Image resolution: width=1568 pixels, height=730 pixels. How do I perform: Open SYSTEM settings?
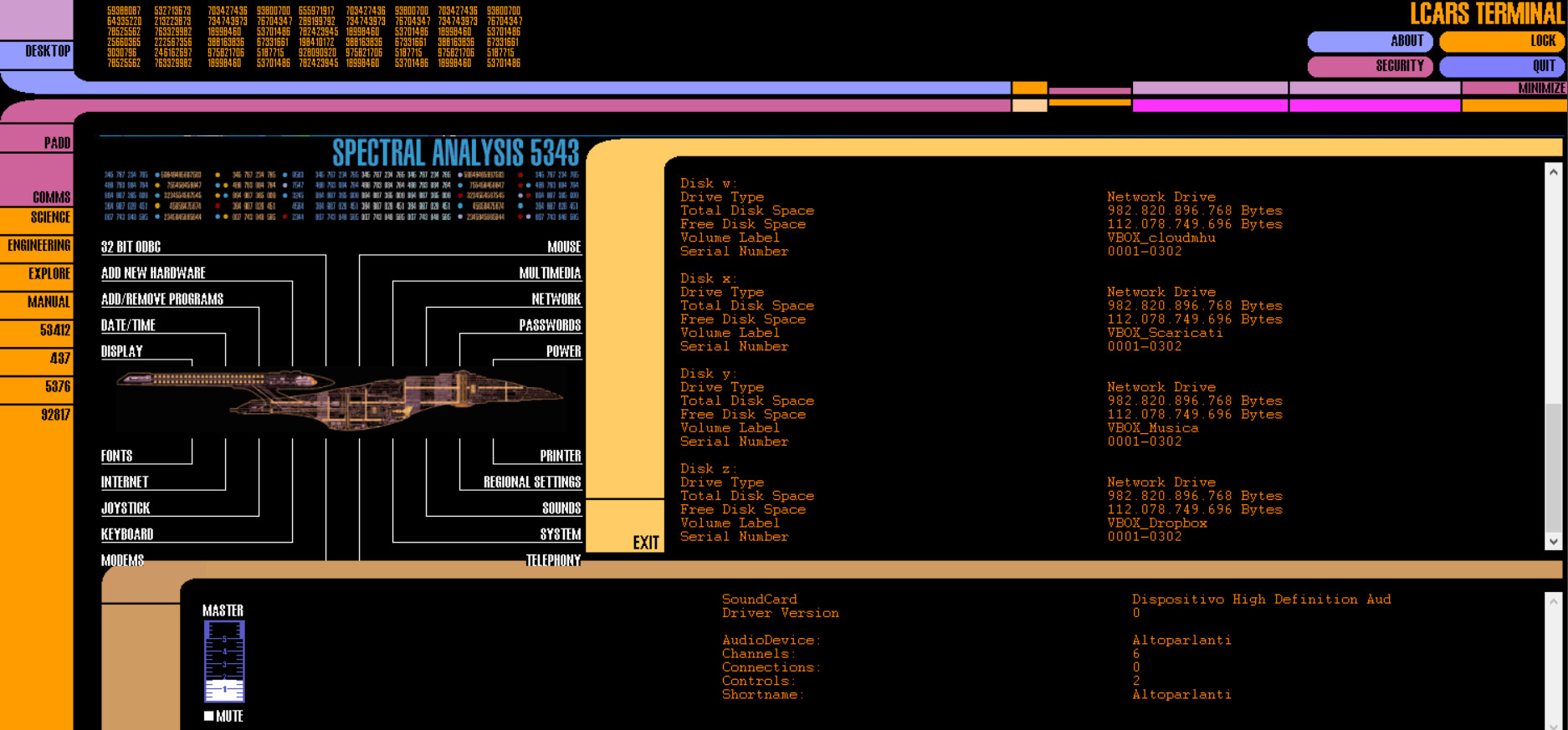pyautogui.click(x=561, y=533)
